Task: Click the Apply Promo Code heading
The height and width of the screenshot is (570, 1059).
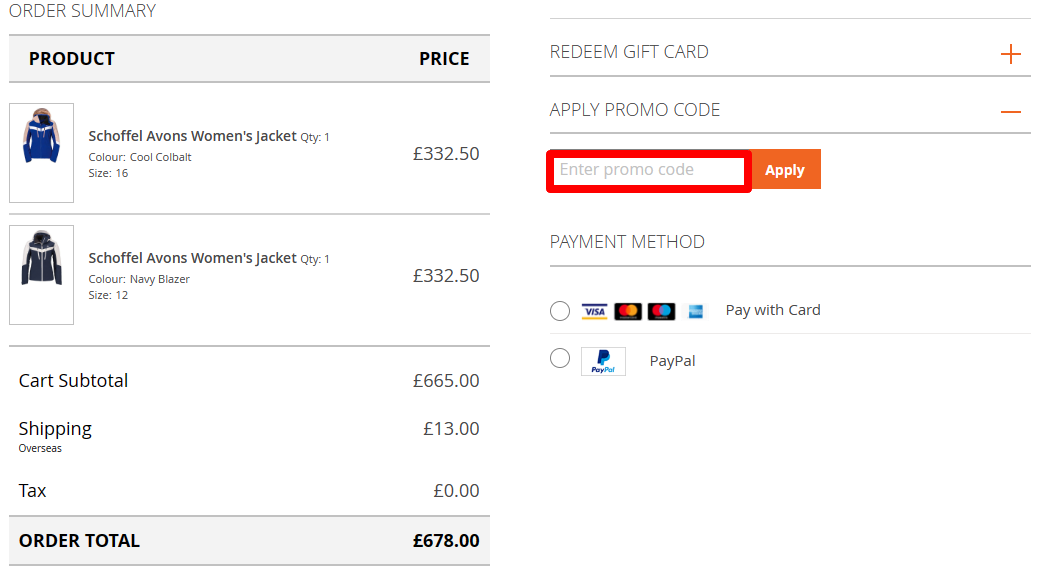Action: coord(635,110)
